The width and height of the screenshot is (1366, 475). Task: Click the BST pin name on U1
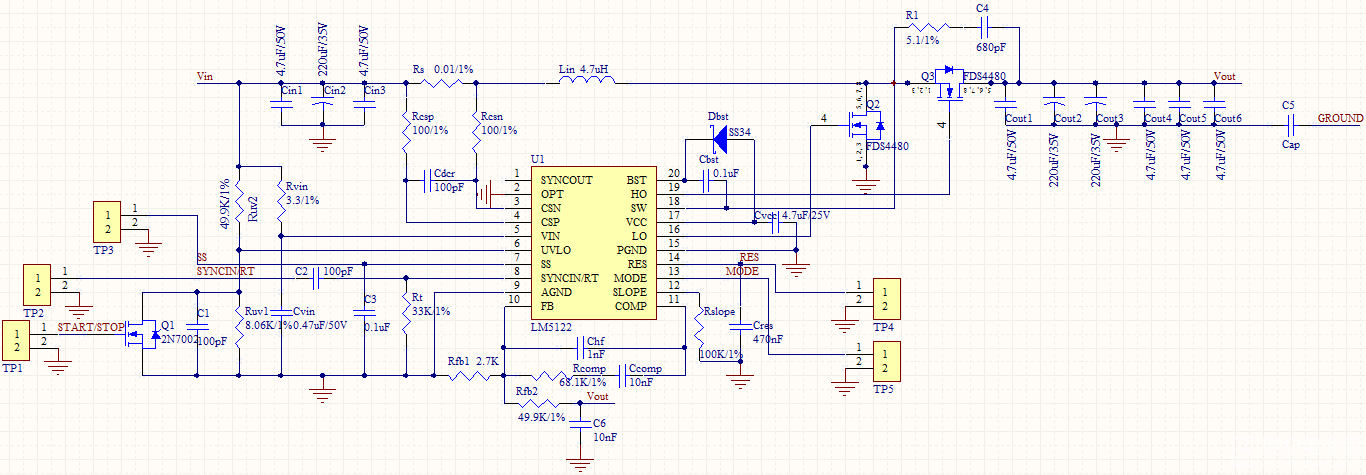(x=637, y=180)
